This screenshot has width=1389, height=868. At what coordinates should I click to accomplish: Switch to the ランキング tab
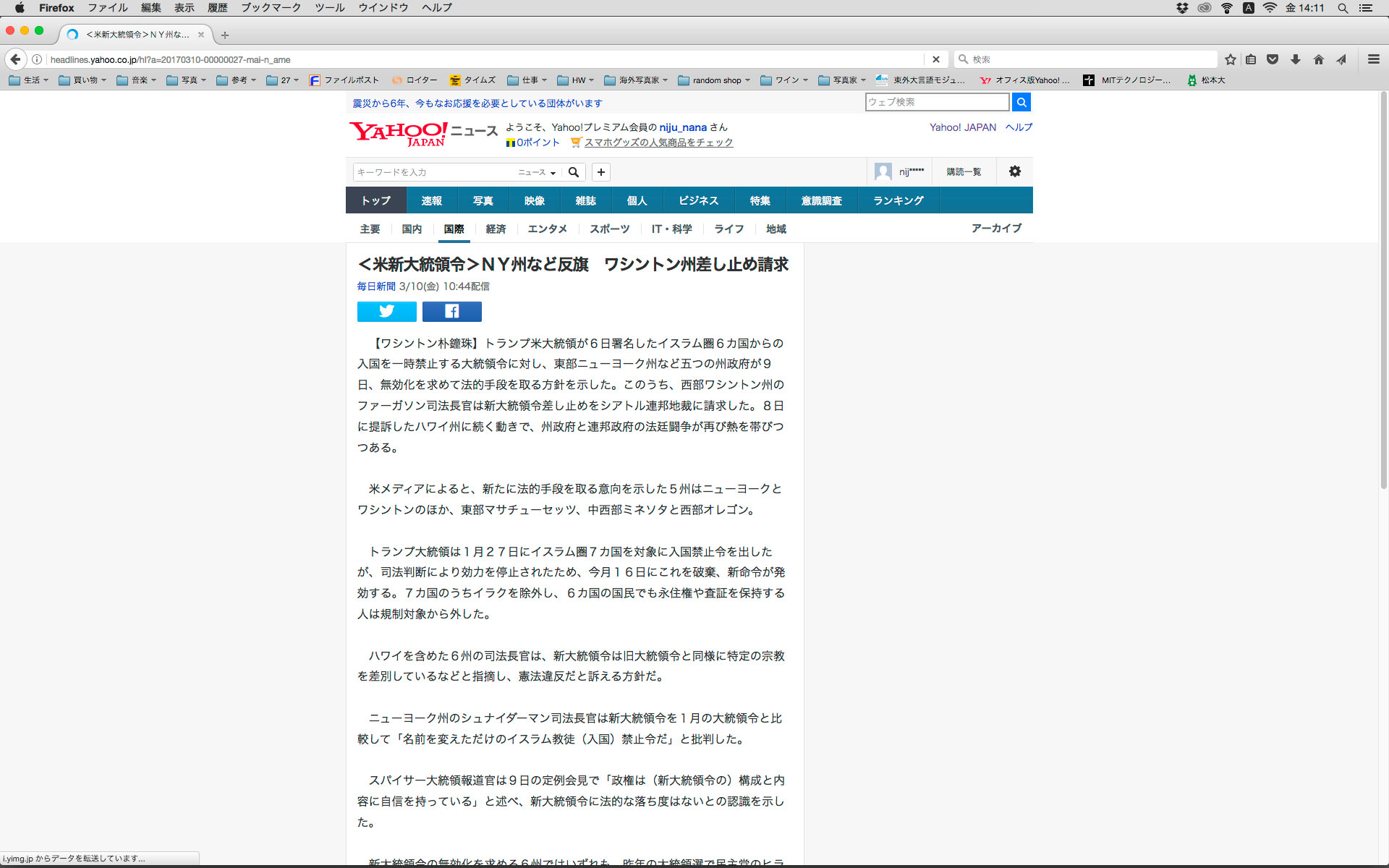[898, 200]
